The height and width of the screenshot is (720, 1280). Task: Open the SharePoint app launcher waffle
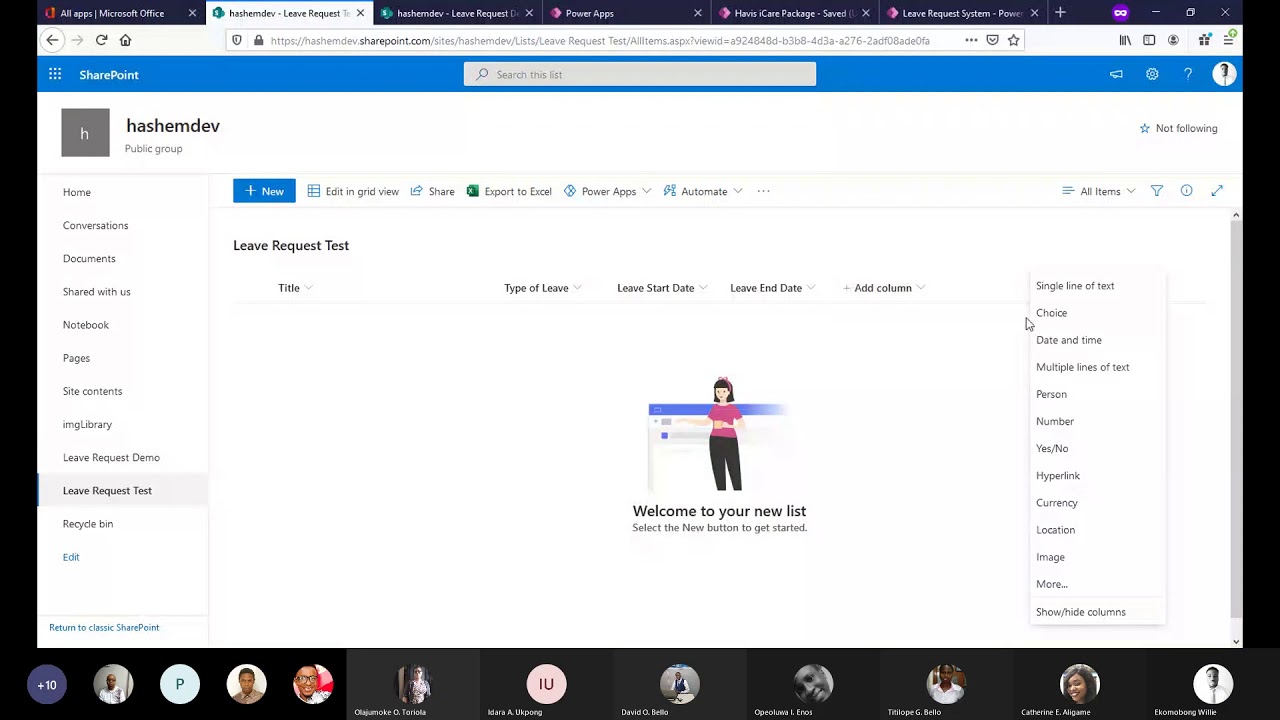[55, 74]
